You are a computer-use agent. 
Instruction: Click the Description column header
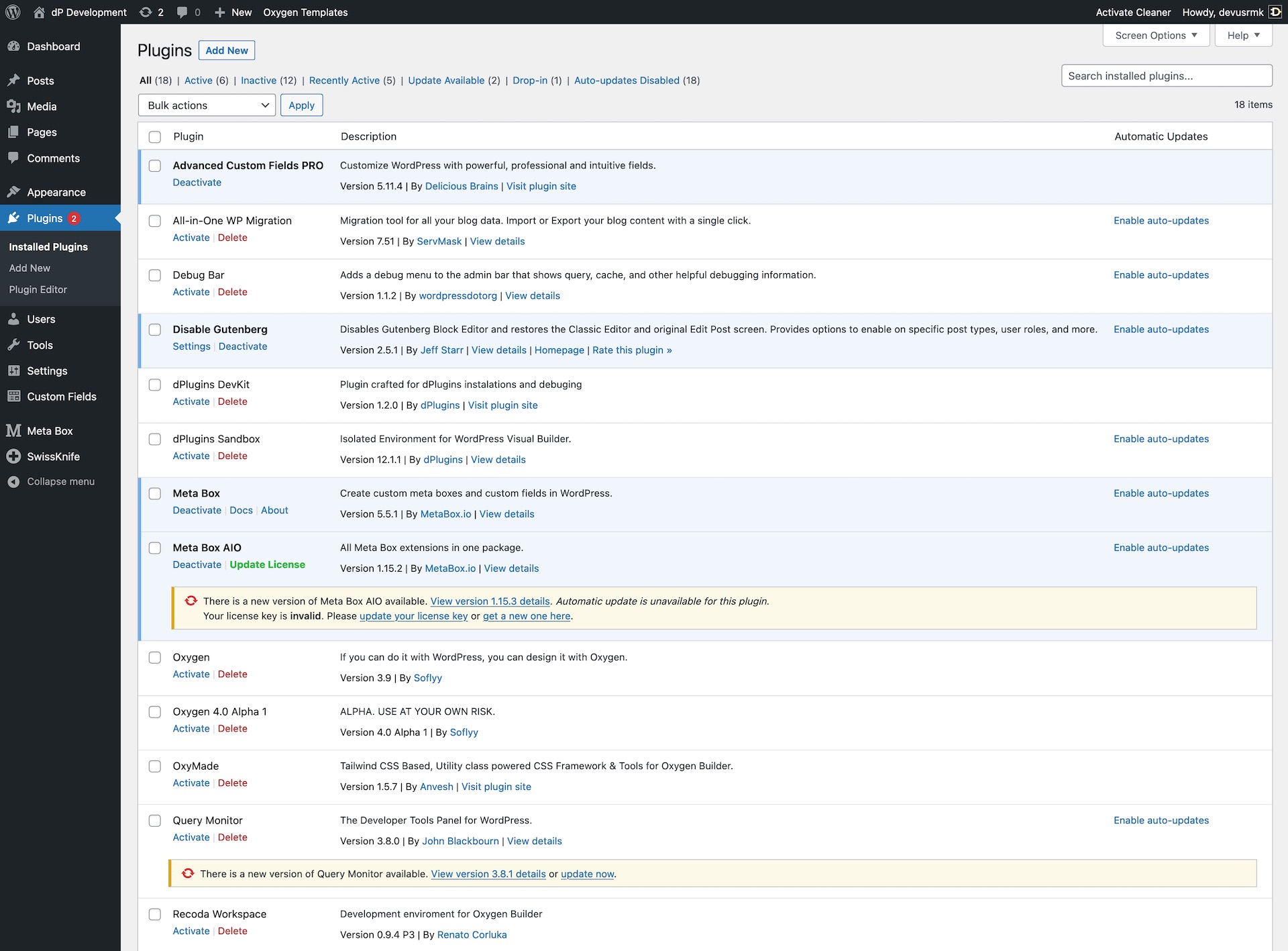tap(368, 136)
